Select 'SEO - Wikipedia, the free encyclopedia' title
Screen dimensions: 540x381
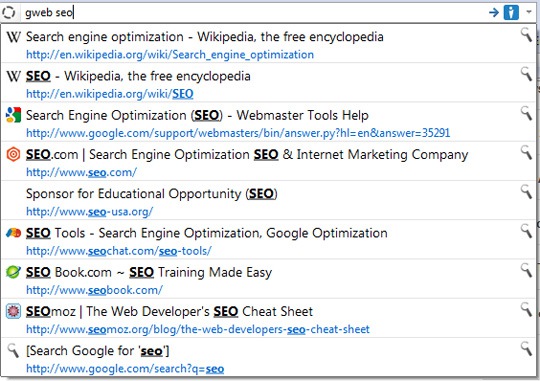pos(138,76)
